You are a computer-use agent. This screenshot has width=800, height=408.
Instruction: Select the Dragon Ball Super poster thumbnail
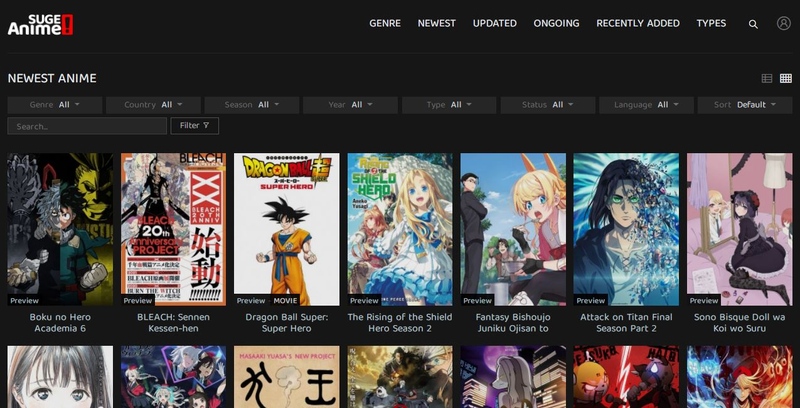286,229
